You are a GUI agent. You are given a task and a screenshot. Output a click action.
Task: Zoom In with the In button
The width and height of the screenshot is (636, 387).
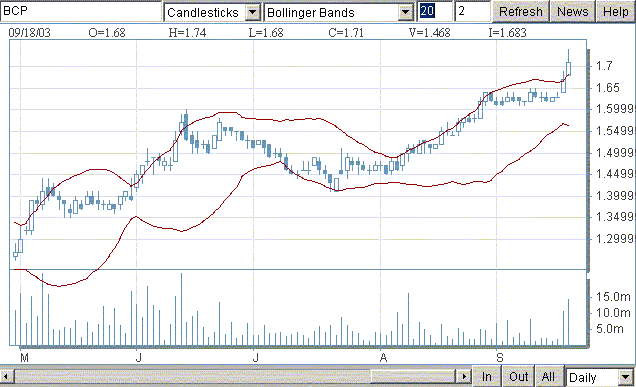[x=487, y=376]
